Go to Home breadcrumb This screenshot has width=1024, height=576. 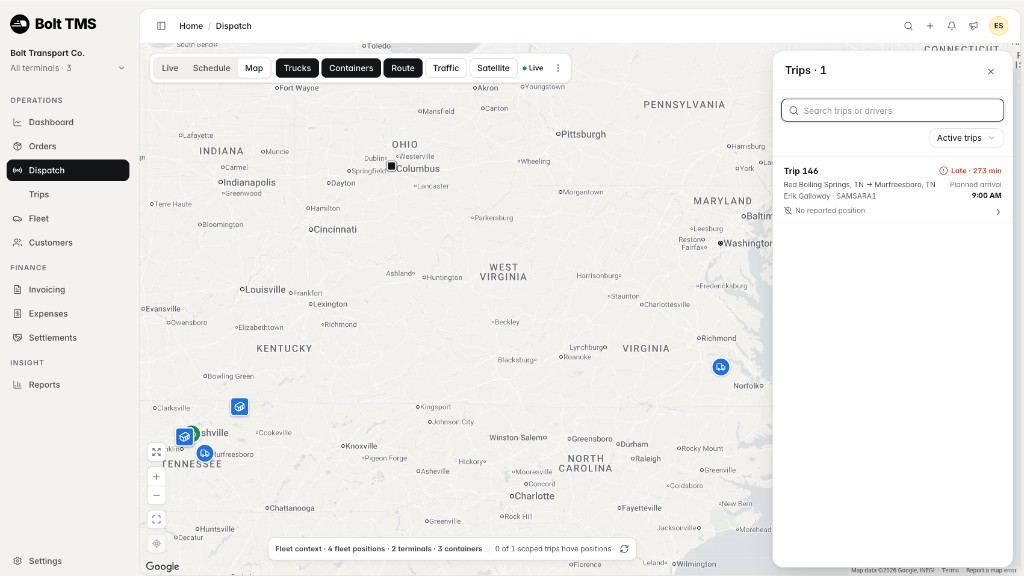pos(191,26)
